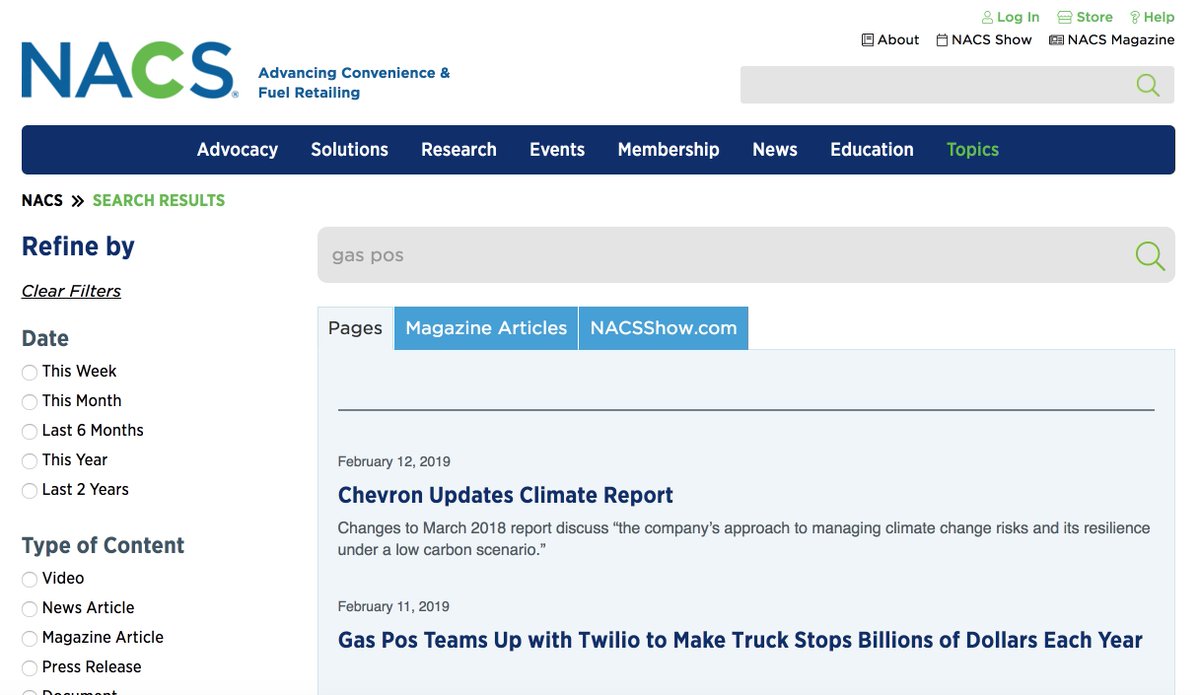Viewport: 1200px width, 695px height.
Task: Open the Events menu
Action: coord(557,150)
